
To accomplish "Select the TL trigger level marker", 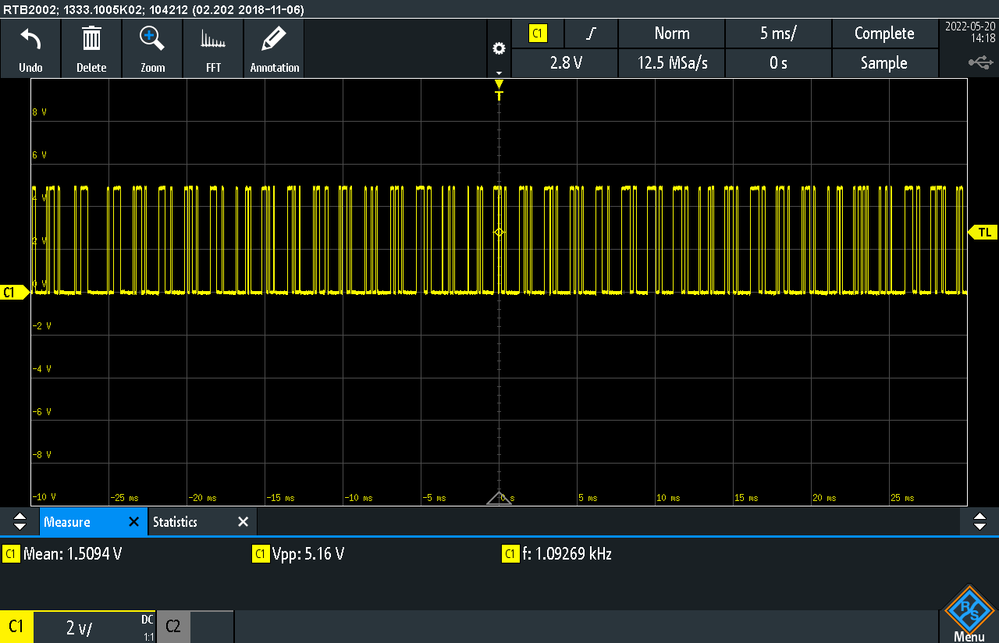I will 982,232.
